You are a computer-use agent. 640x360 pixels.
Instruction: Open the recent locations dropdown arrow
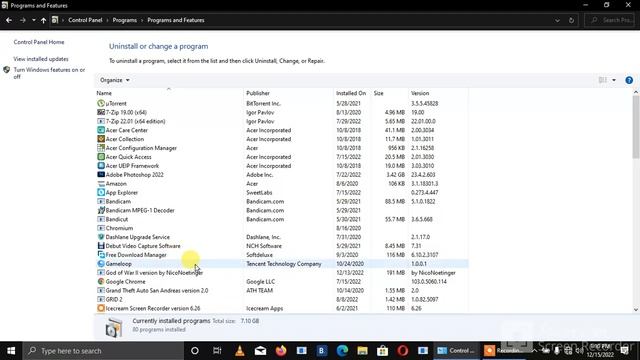[x=33, y=20]
